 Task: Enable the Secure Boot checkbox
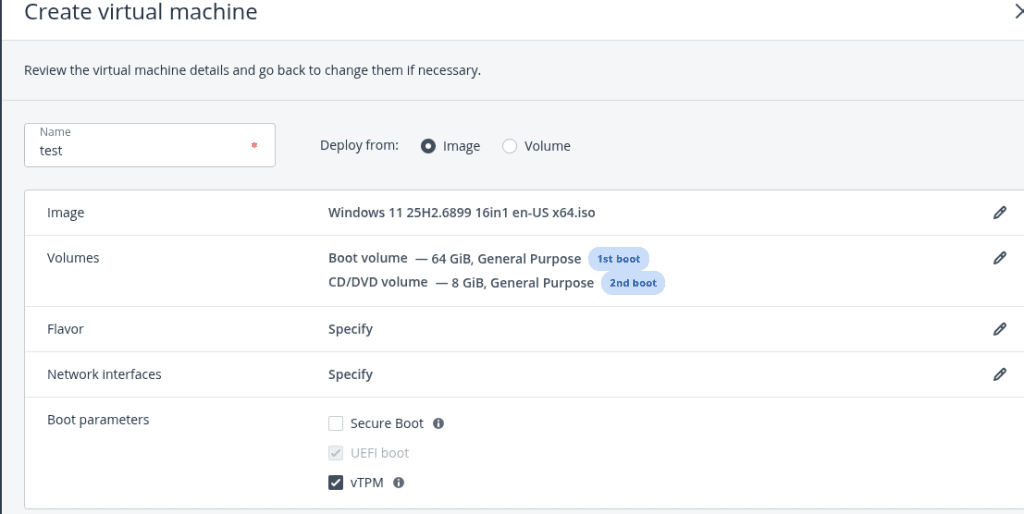click(x=336, y=424)
